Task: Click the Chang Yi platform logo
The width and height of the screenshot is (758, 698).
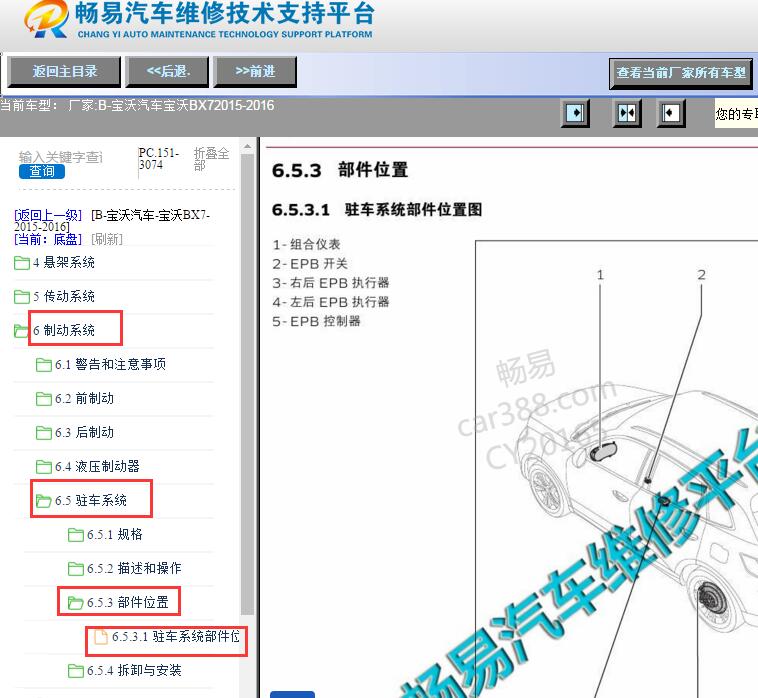Action: pos(198,20)
